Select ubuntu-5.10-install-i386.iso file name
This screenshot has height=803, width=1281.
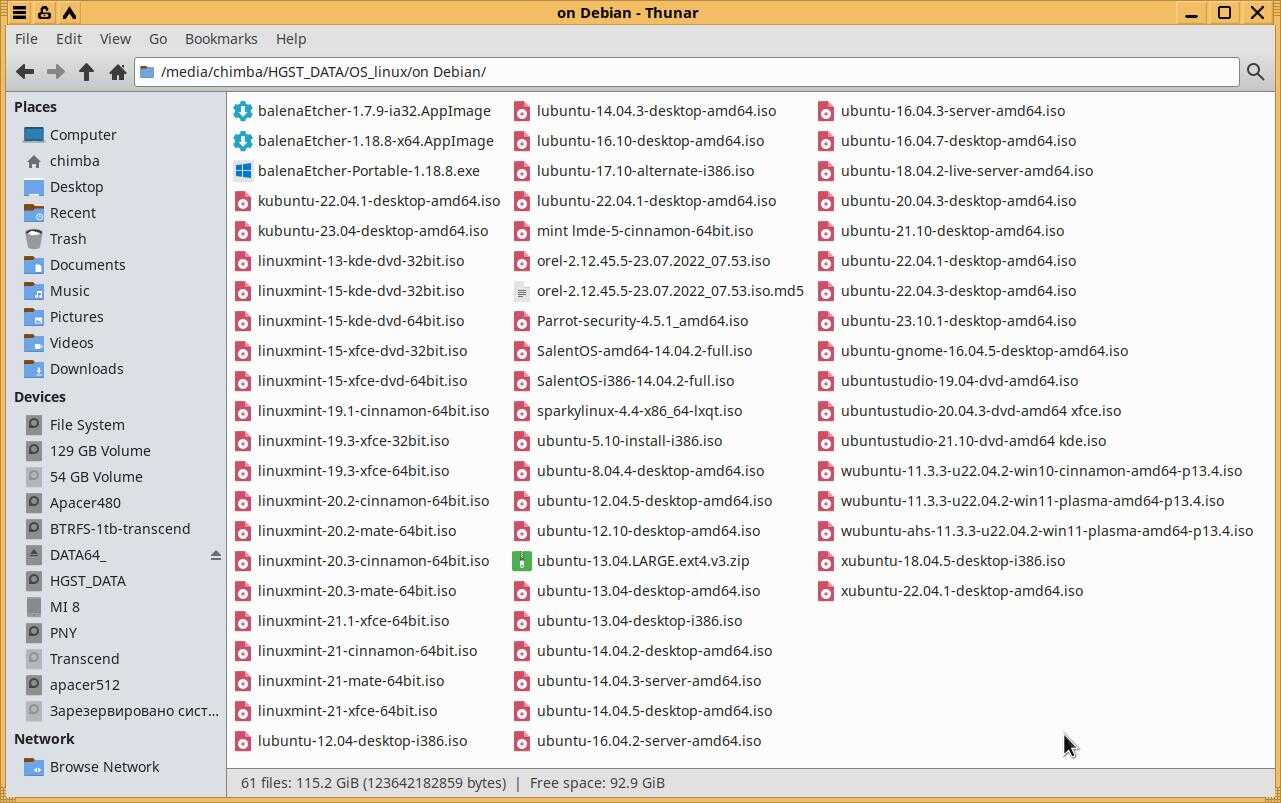[x=629, y=441]
